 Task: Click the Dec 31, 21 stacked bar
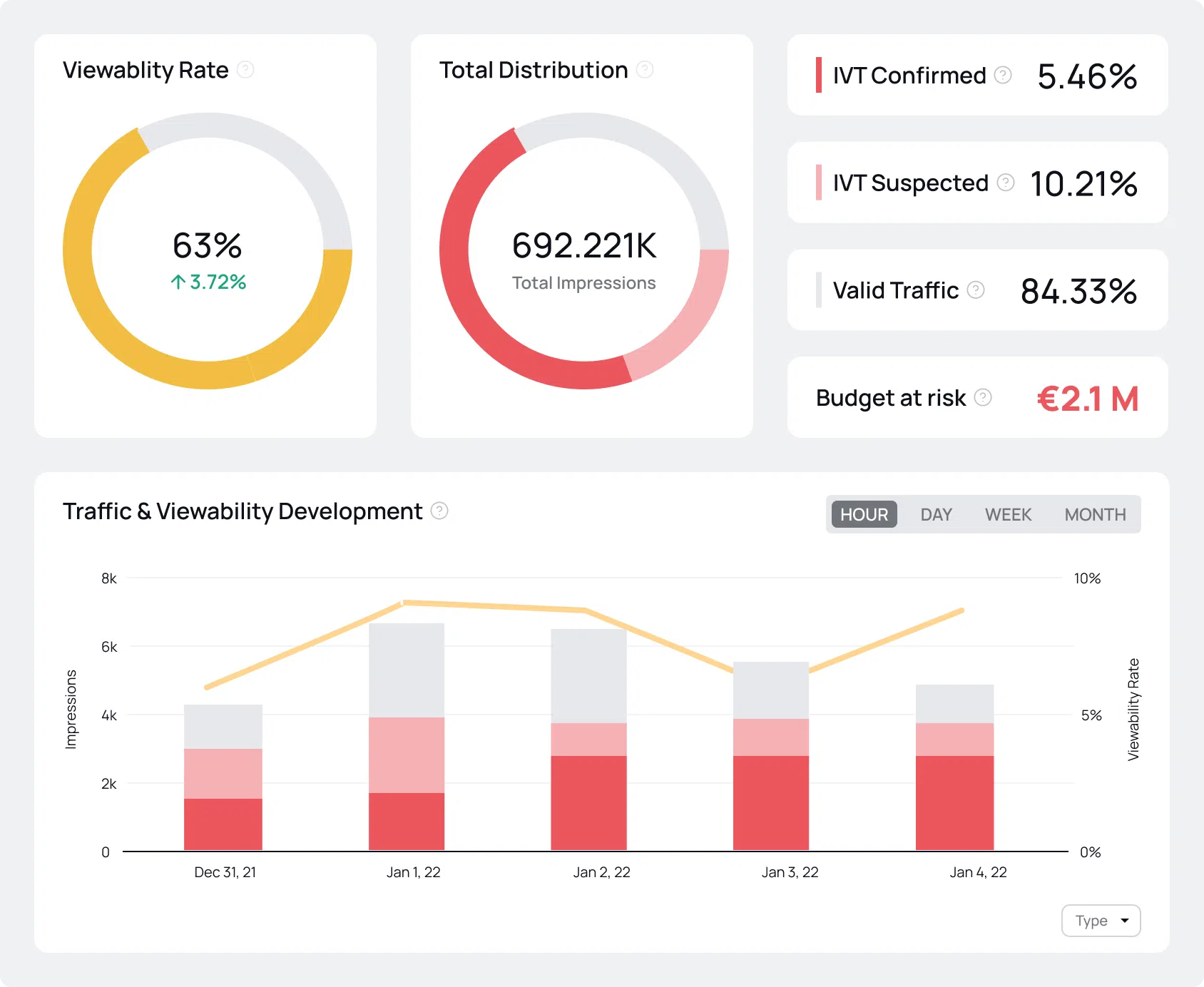pos(223,777)
